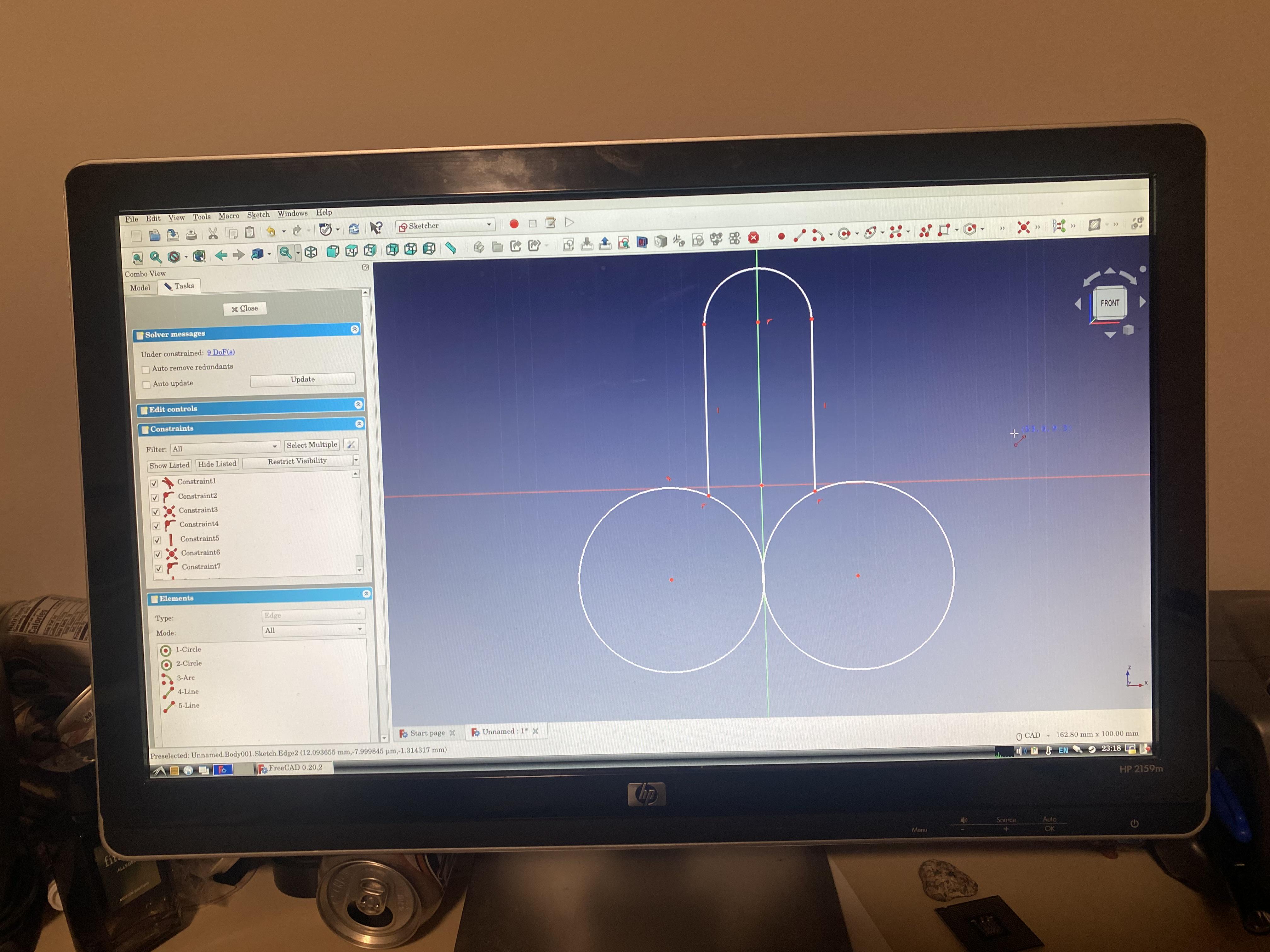Click the Paste clipboard icon

click(x=250, y=232)
